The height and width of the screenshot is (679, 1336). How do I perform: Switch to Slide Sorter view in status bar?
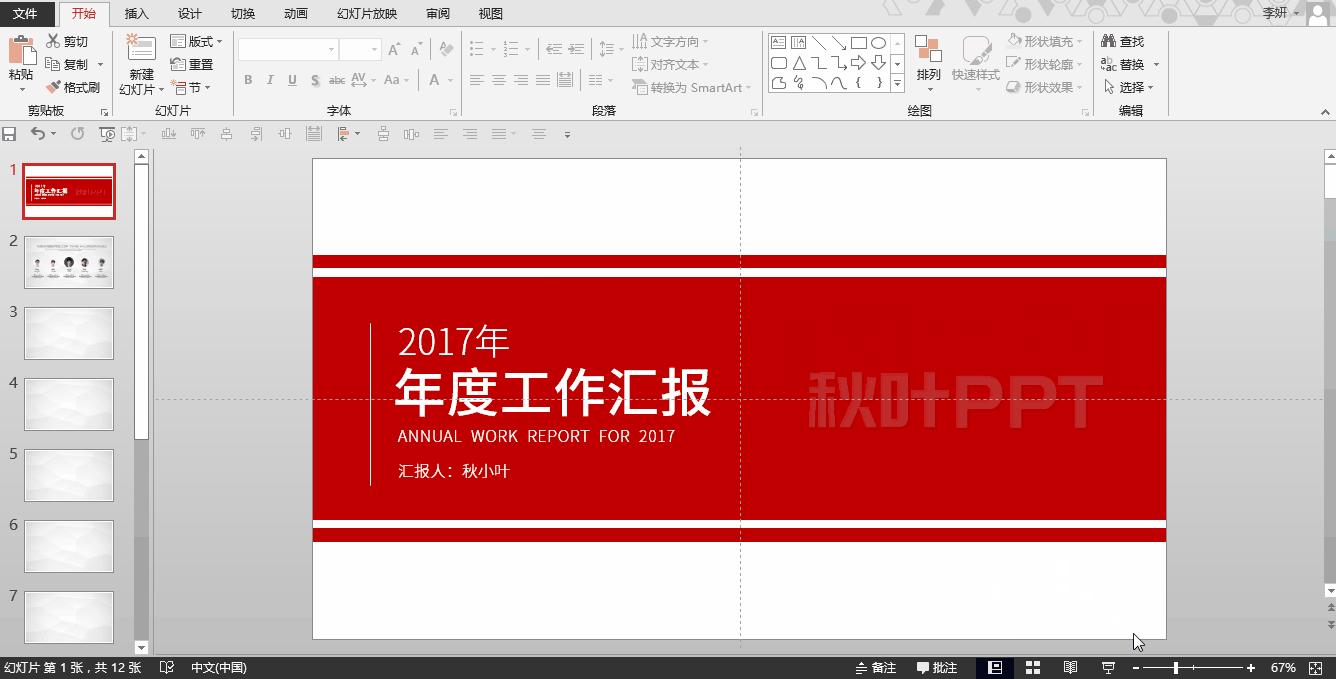click(1033, 667)
